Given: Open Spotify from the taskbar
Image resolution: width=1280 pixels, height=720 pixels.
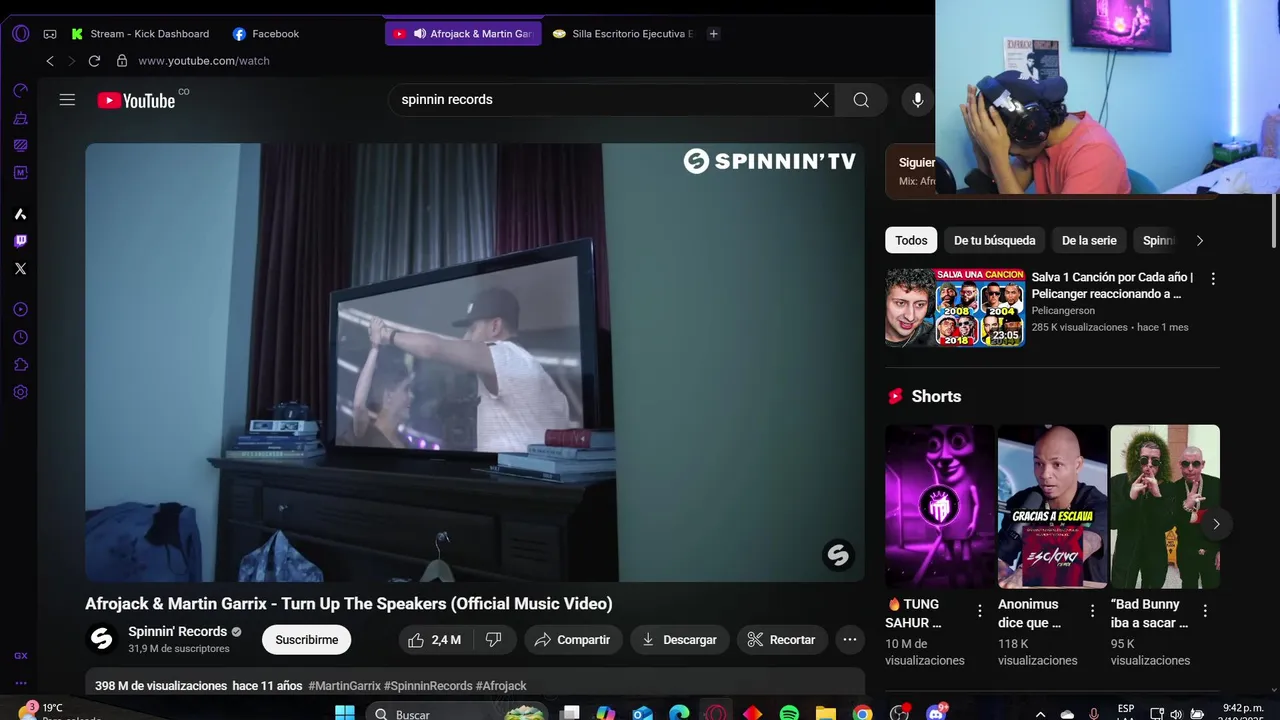Looking at the screenshot, I should (789, 713).
